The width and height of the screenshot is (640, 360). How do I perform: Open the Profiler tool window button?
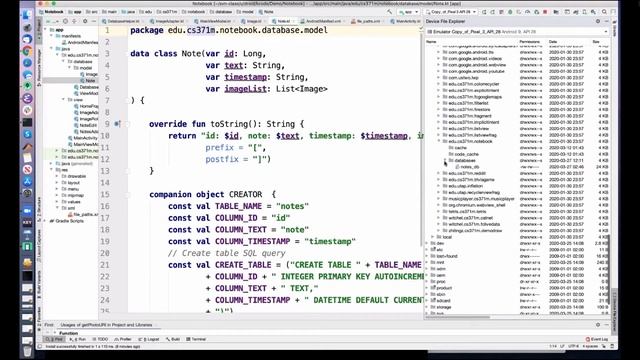(123, 339)
